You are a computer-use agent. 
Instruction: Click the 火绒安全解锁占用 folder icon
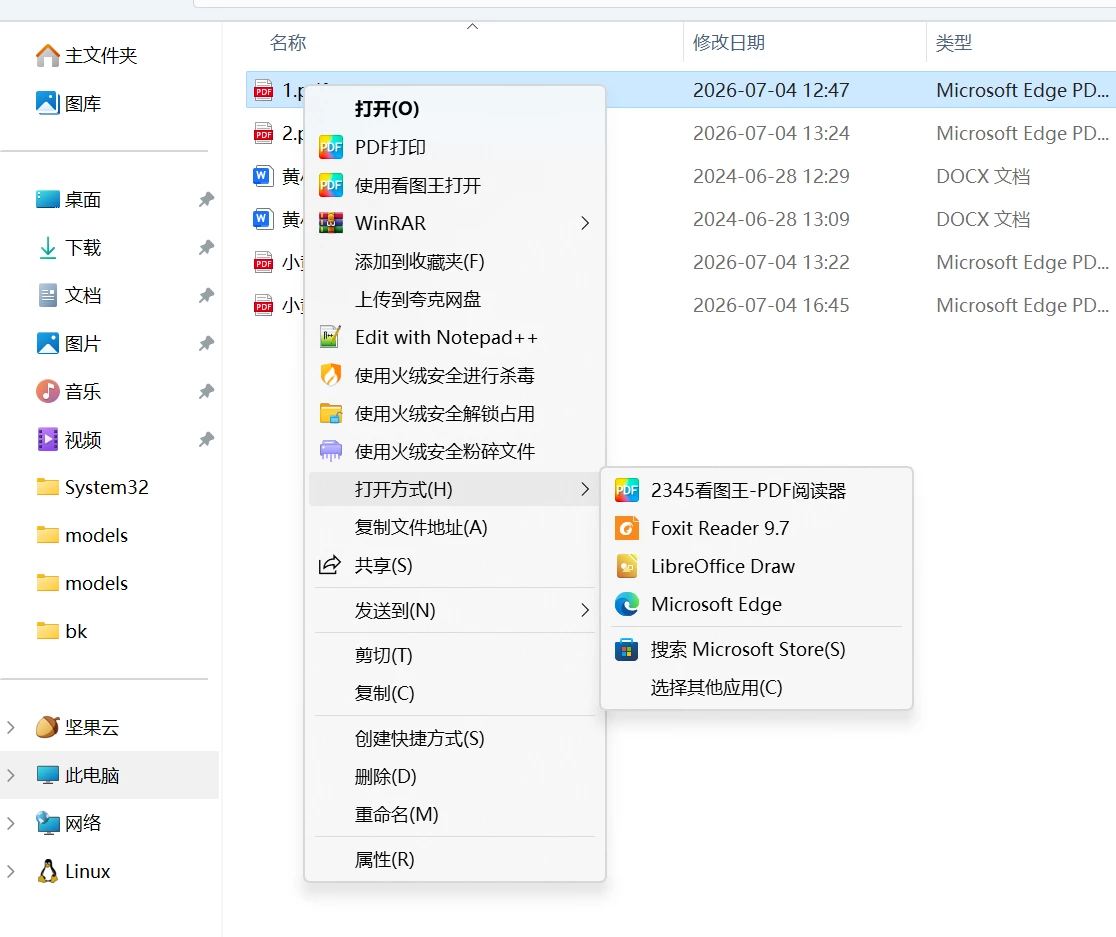click(x=331, y=413)
